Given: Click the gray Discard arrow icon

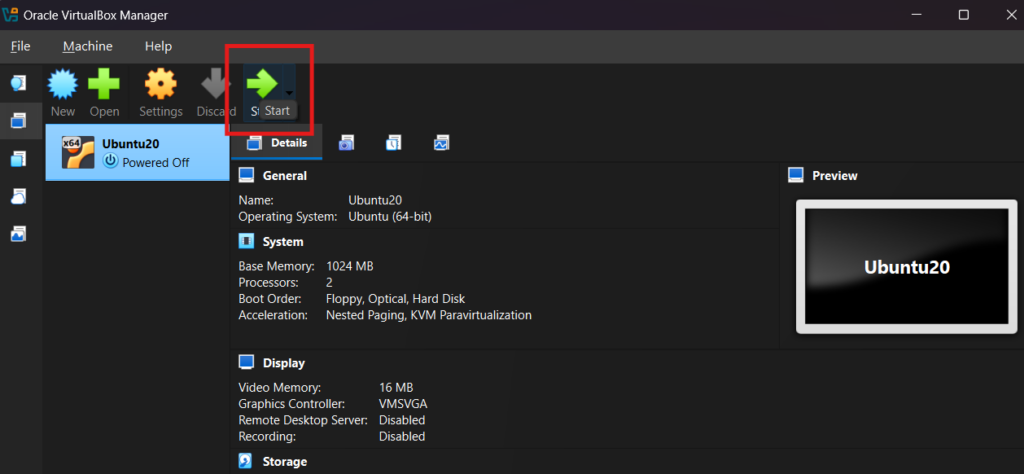Looking at the screenshot, I should [216, 85].
